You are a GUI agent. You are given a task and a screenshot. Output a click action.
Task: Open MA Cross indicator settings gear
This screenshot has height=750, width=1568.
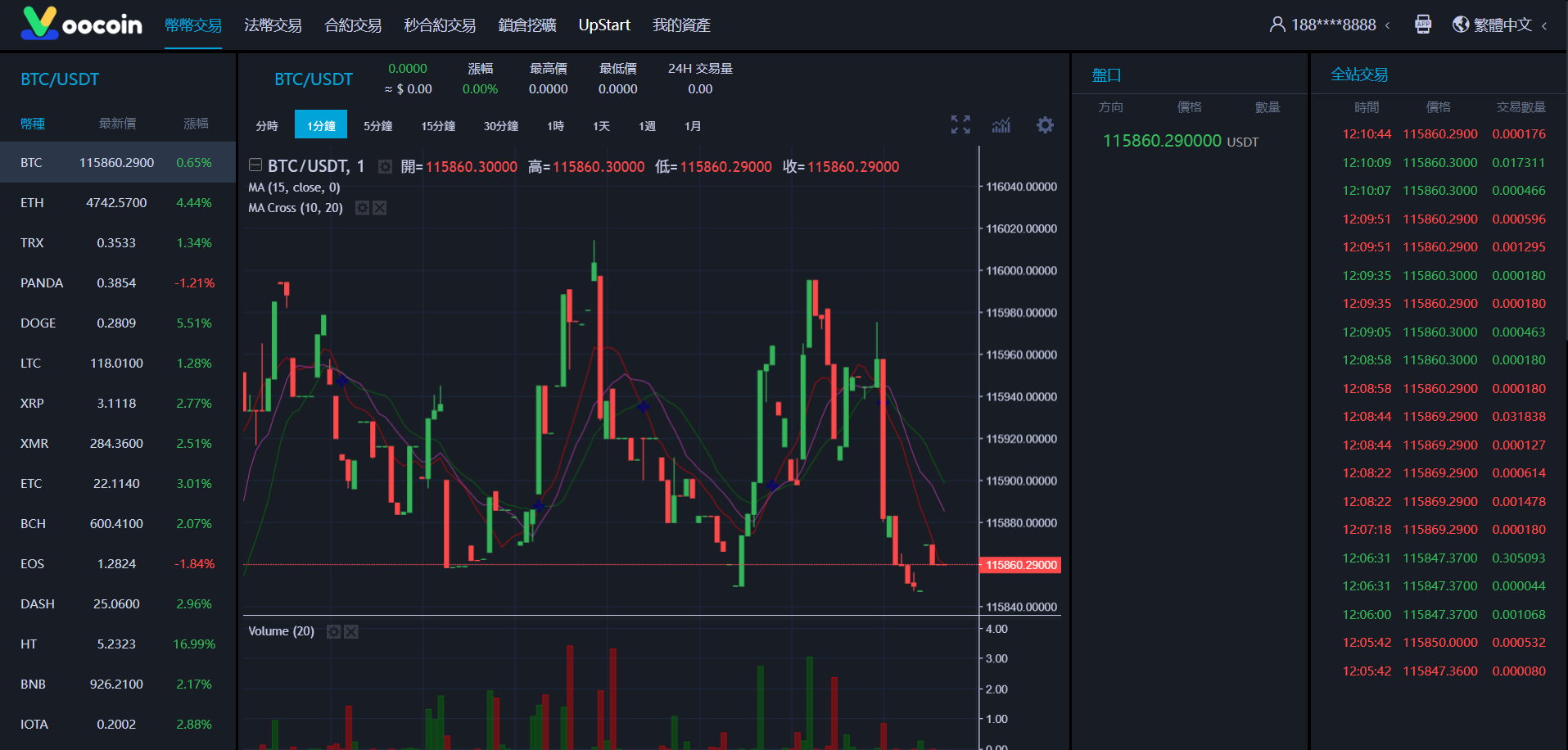[x=362, y=208]
